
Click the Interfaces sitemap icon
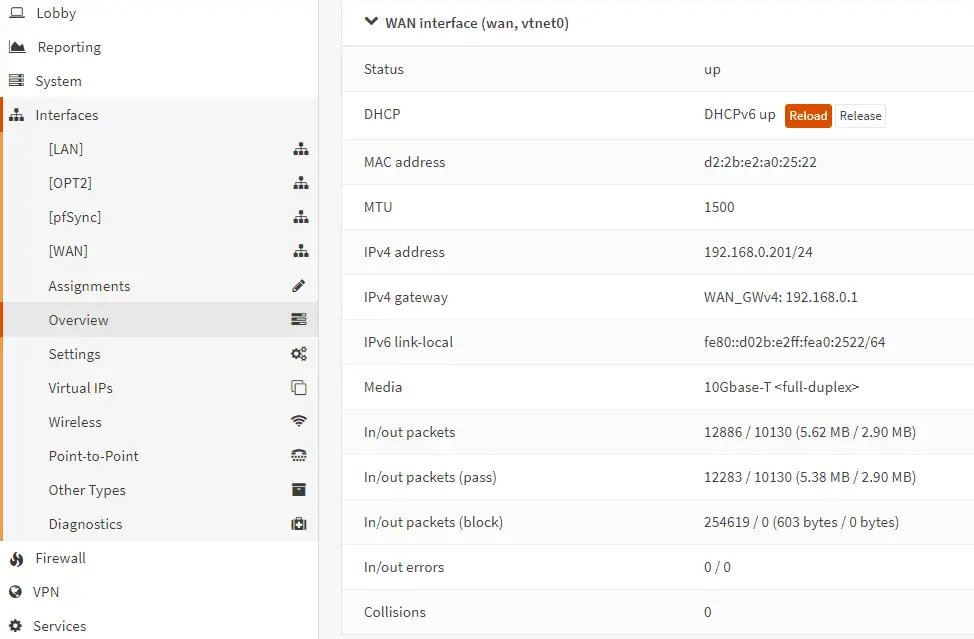[17, 115]
